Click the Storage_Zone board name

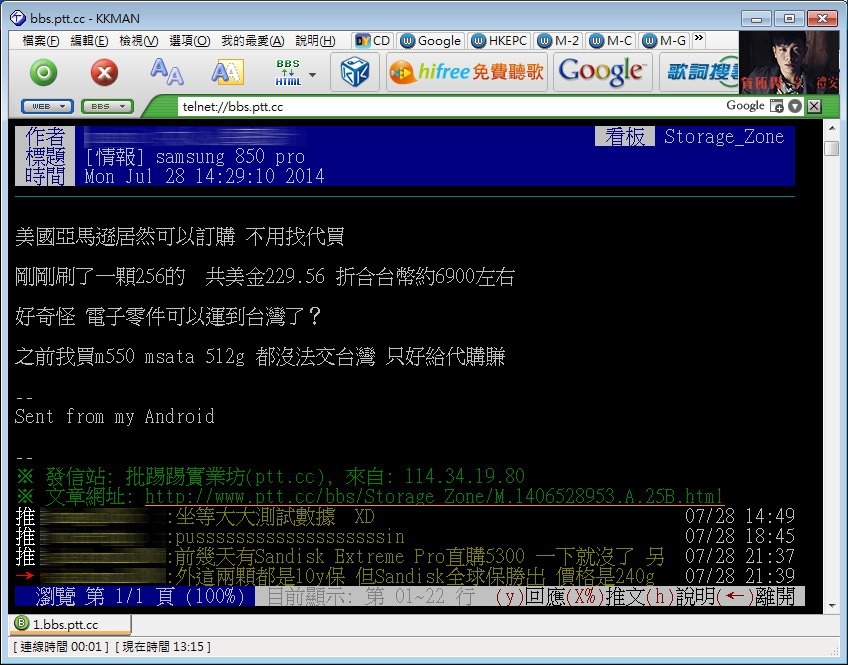[x=724, y=137]
